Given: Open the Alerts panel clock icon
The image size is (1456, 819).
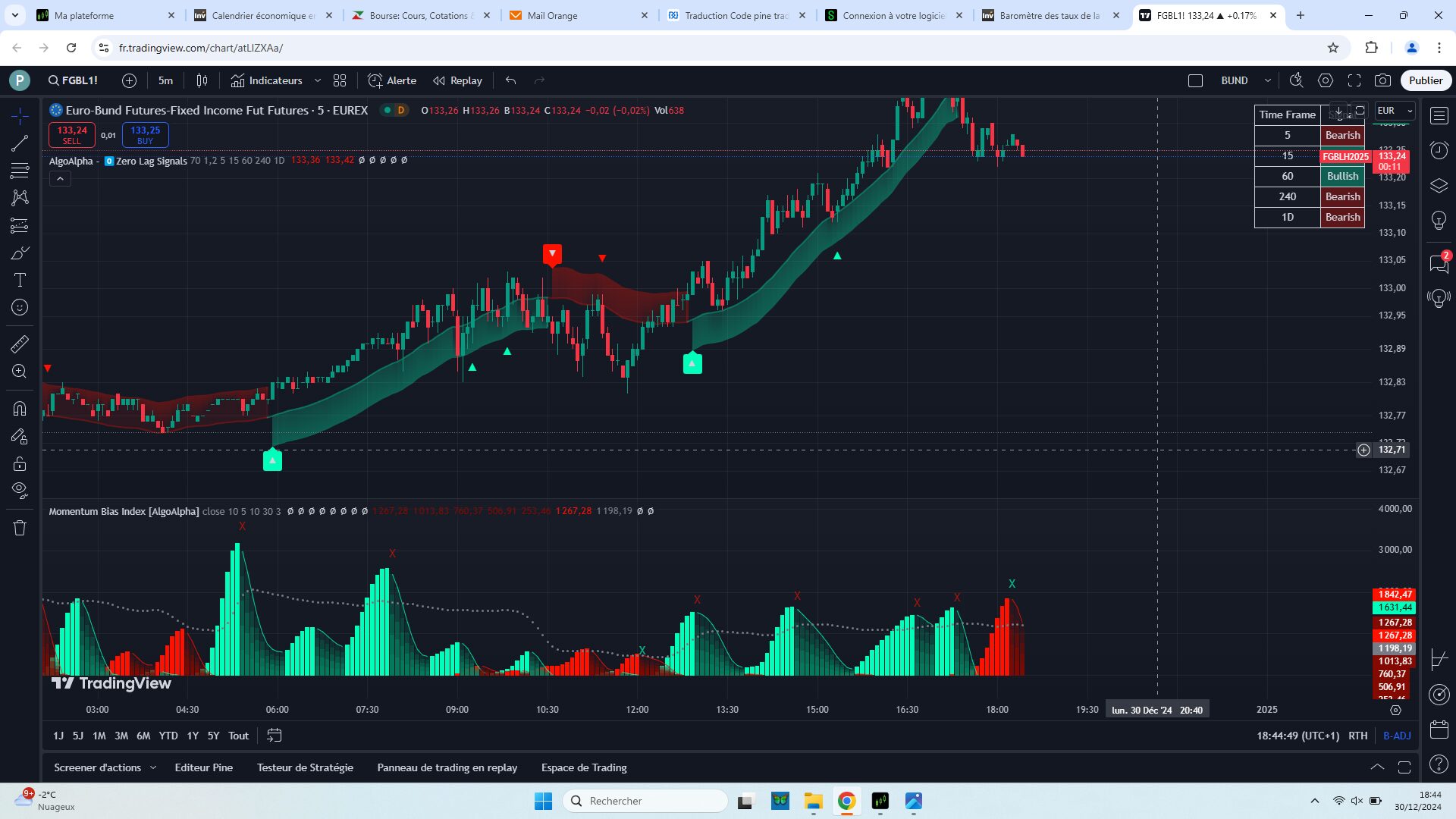Looking at the screenshot, I should 1439,150.
